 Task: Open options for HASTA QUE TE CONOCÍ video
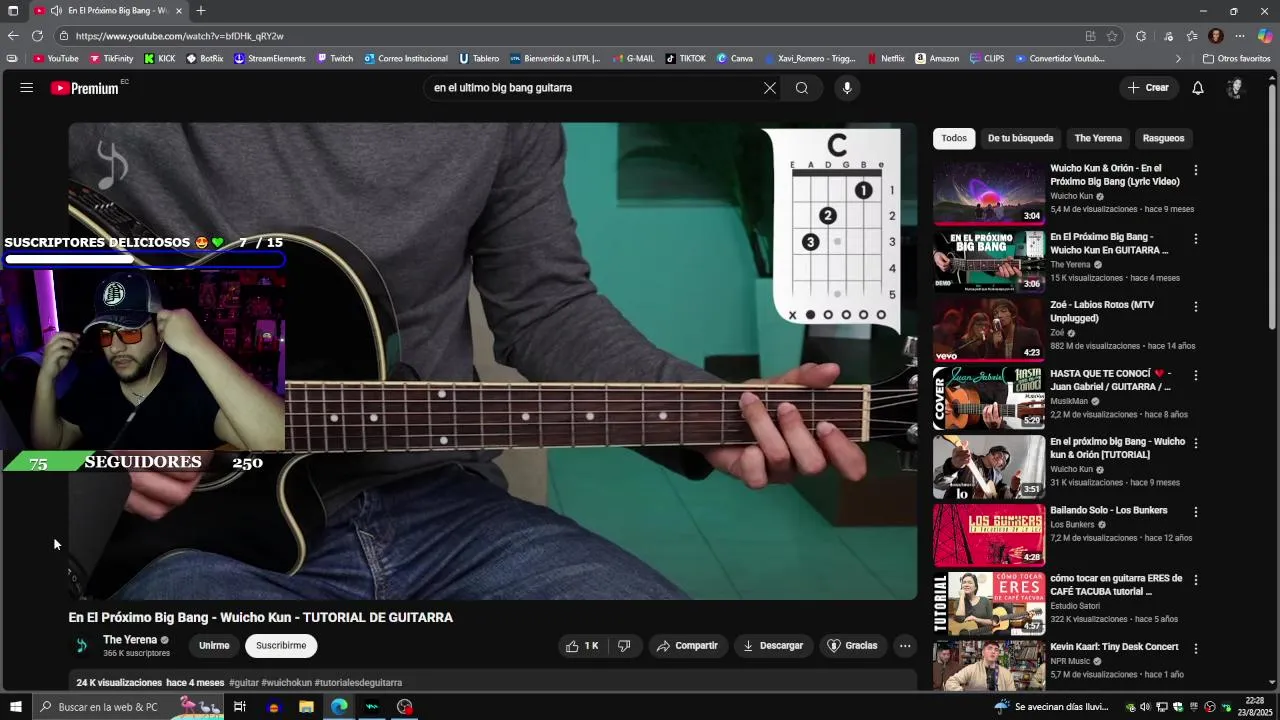(1195, 375)
